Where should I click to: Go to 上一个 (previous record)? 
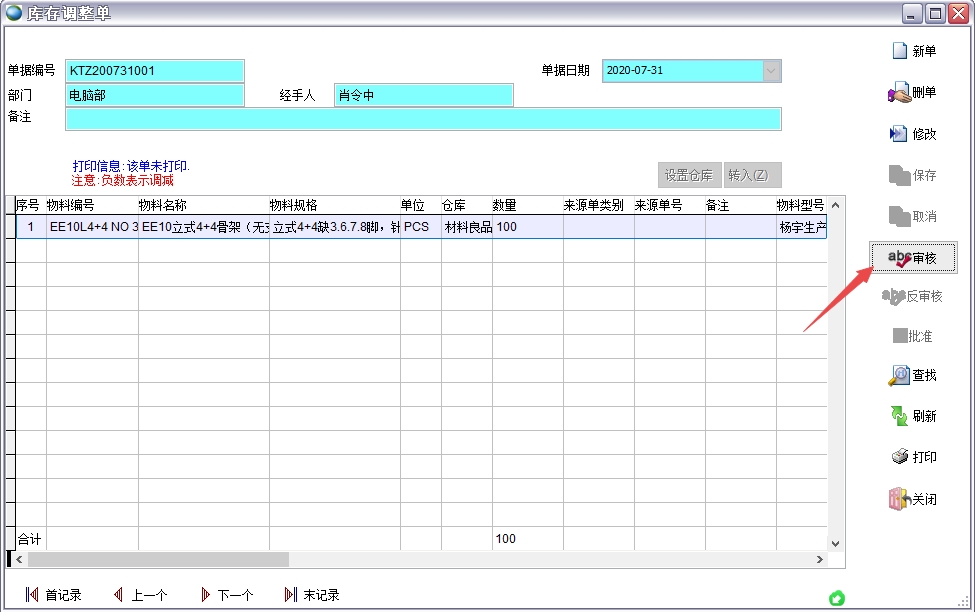click(119, 595)
